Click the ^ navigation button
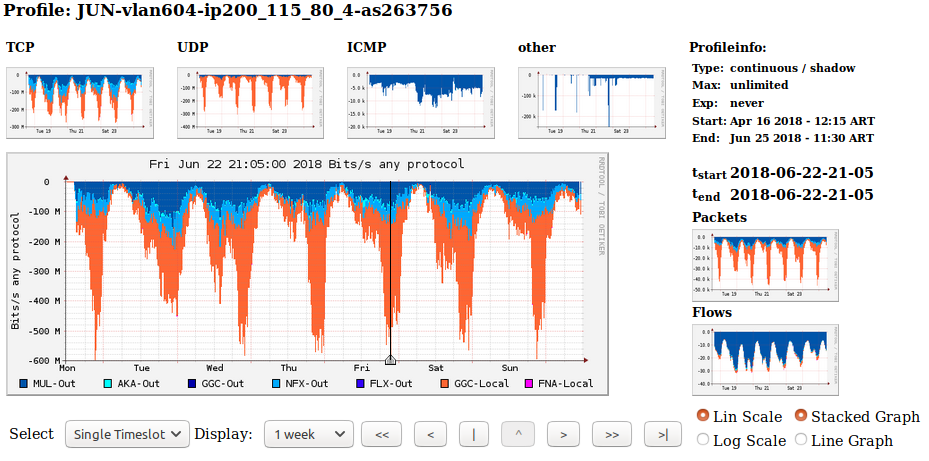Screen dimensions: 929x461 coord(517,434)
